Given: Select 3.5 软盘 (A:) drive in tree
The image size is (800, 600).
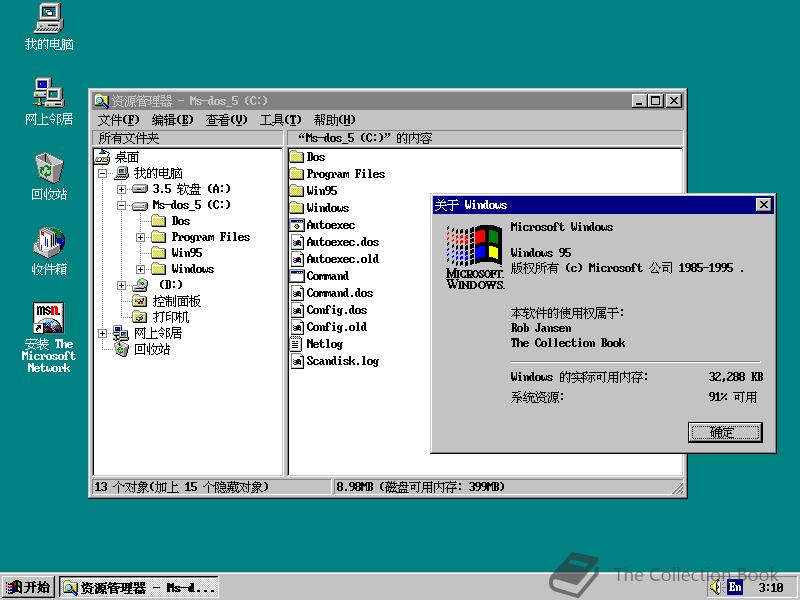Looking at the screenshot, I should click(182, 189).
